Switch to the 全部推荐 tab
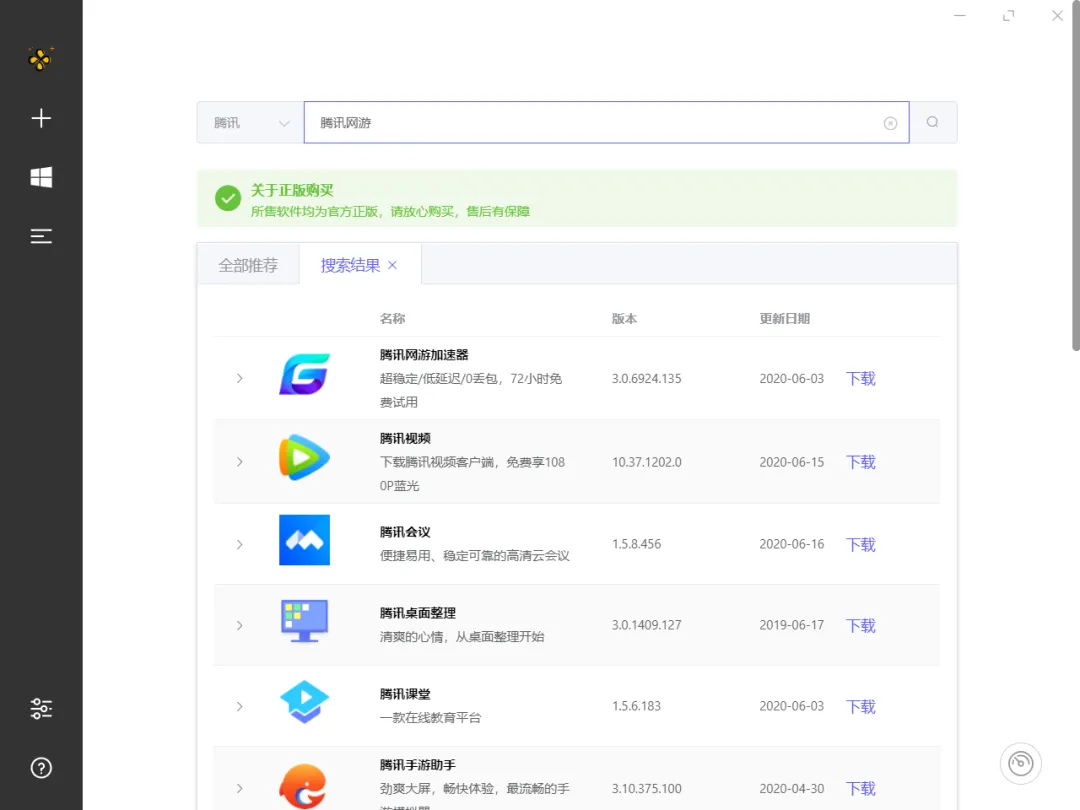Screen dimensions: 1080x810 248,265
